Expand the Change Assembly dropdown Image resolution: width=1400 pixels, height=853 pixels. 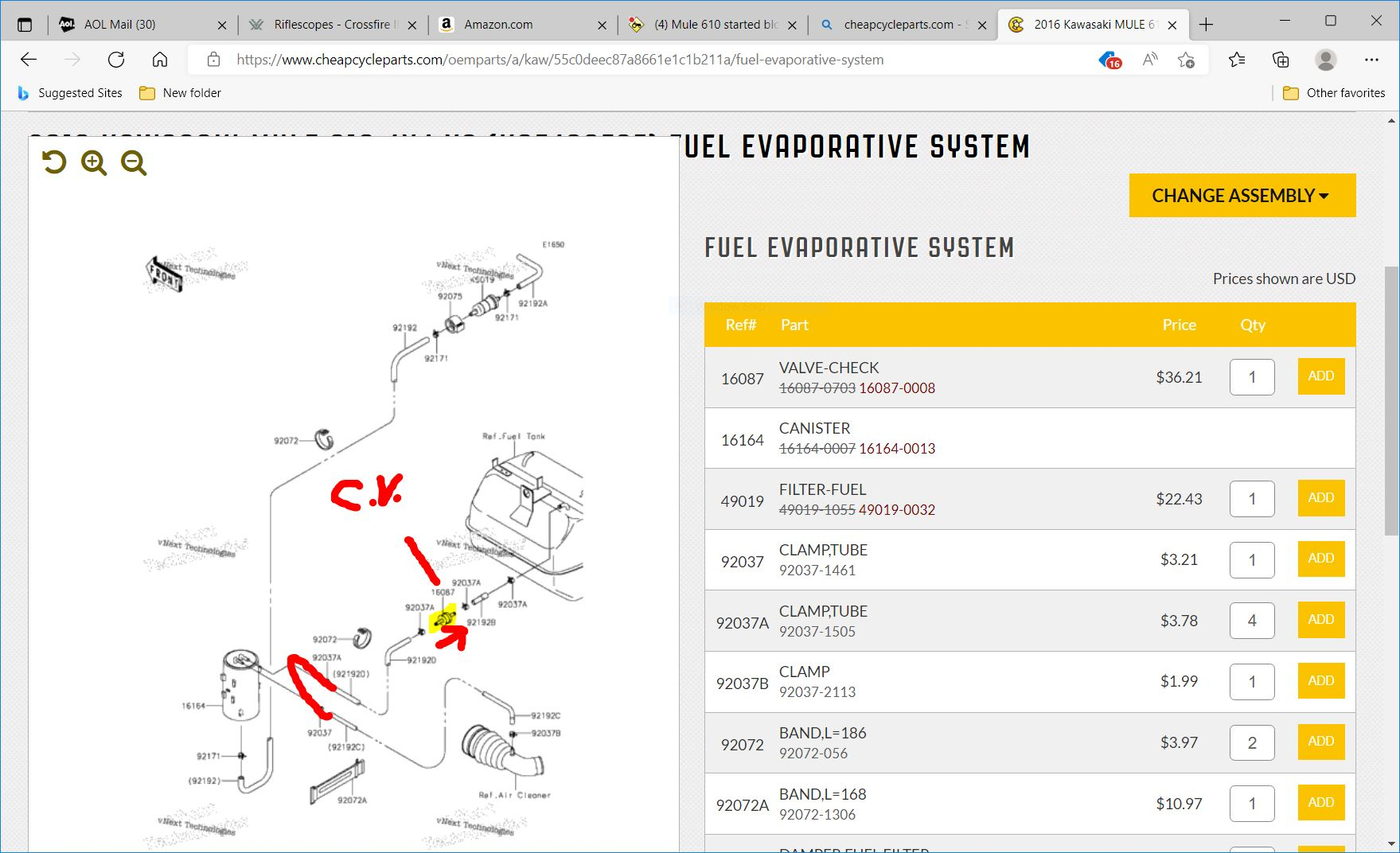(1242, 196)
